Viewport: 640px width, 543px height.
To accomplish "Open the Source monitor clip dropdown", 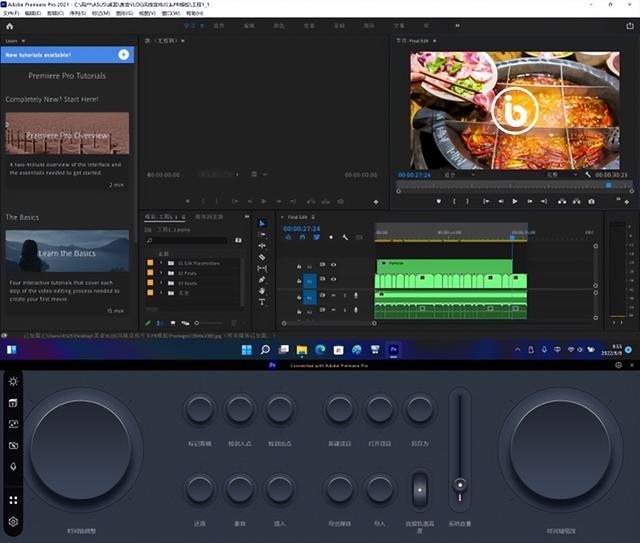I will pyautogui.click(x=182, y=41).
